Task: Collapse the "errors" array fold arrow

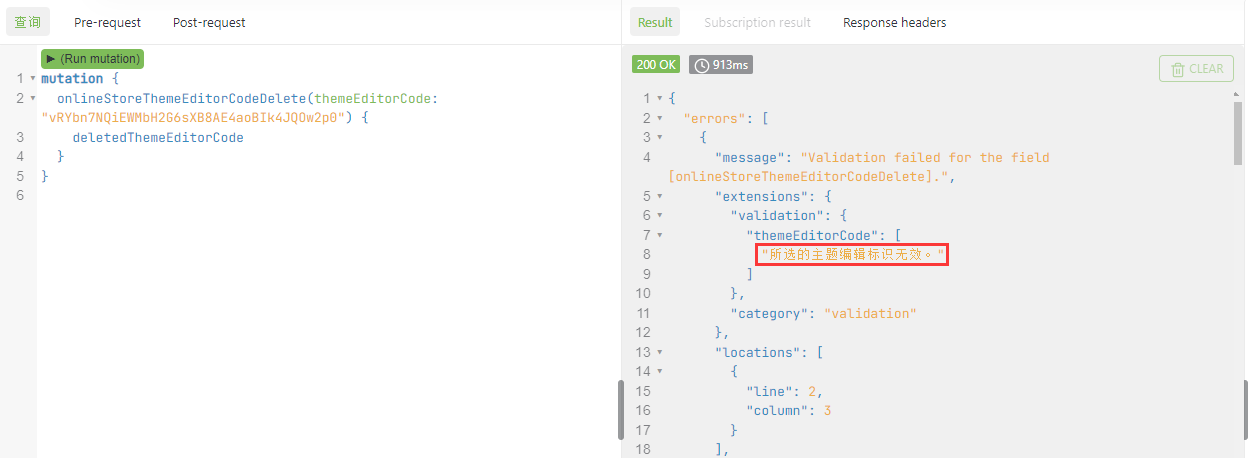Action: tap(659, 118)
